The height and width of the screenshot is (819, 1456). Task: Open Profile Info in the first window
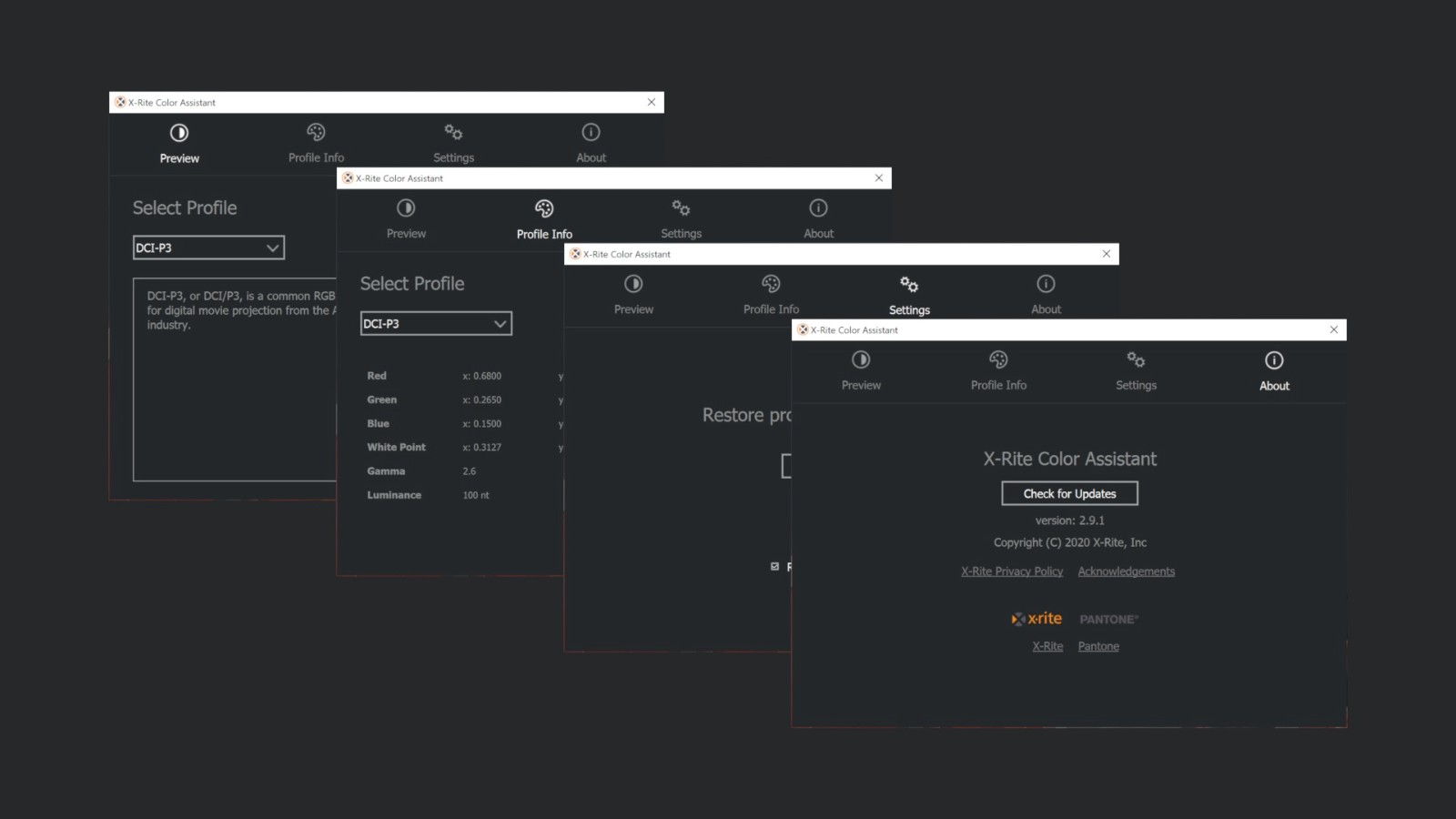(x=316, y=144)
